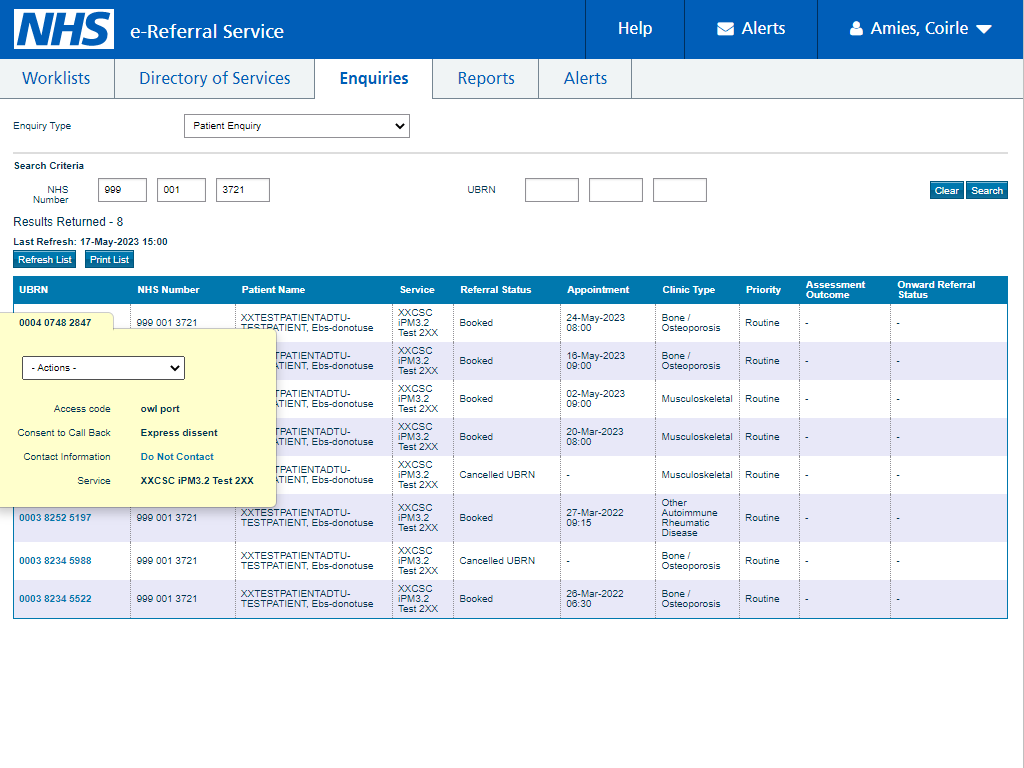Click appointment '20-Mar-2023 08:00'
The width and height of the screenshot is (1024, 768).
595,436
